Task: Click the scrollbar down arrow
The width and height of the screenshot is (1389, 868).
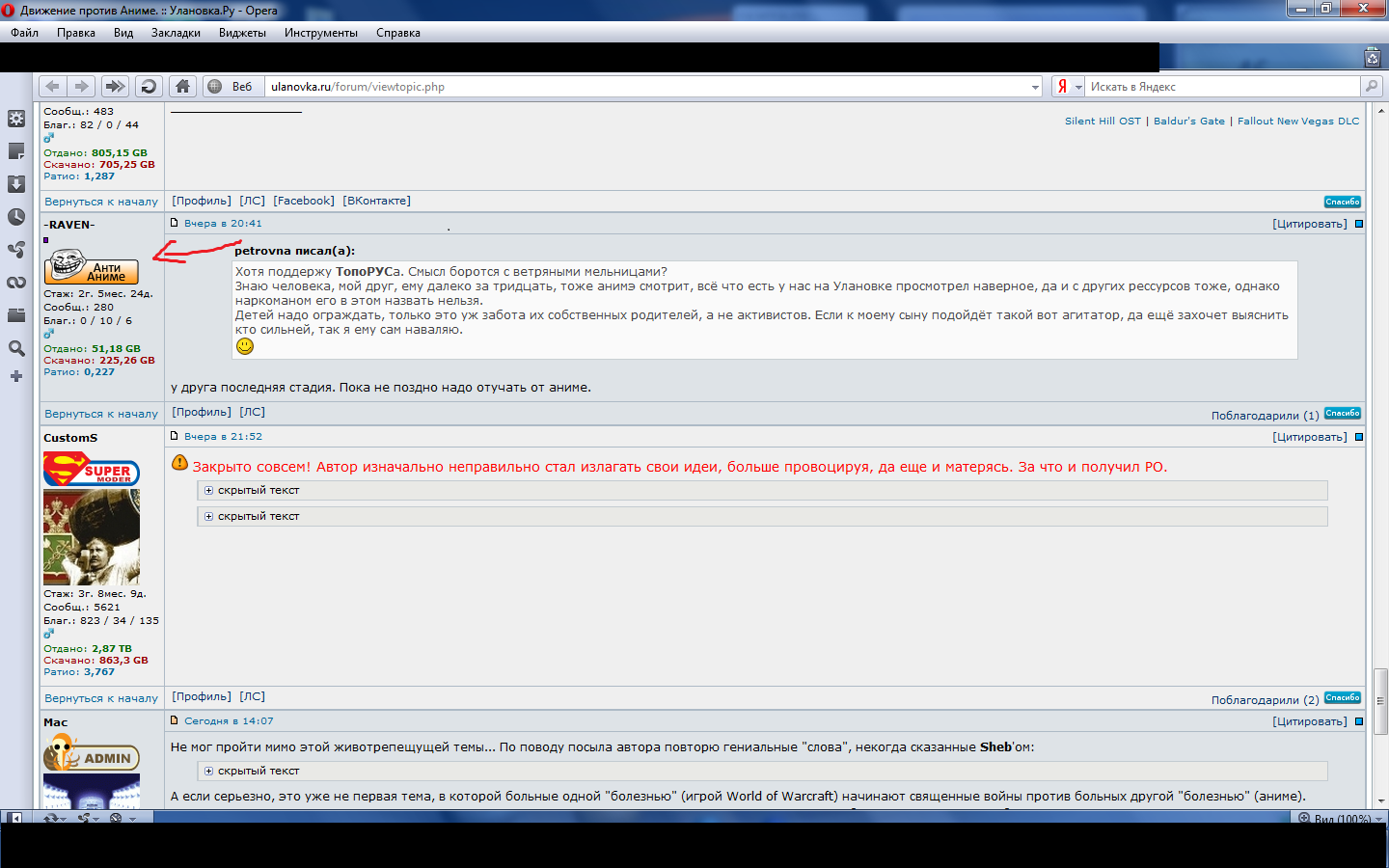Action: (x=1380, y=800)
